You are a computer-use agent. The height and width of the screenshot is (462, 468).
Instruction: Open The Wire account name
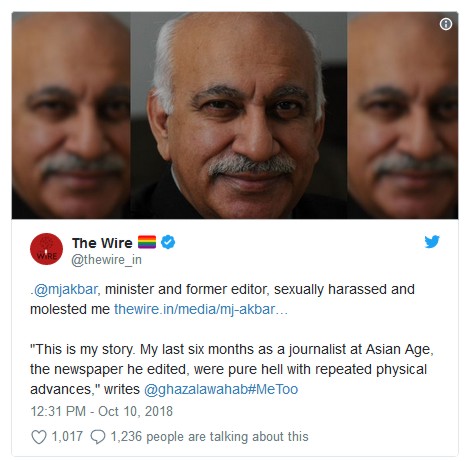[x=102, y=243]
